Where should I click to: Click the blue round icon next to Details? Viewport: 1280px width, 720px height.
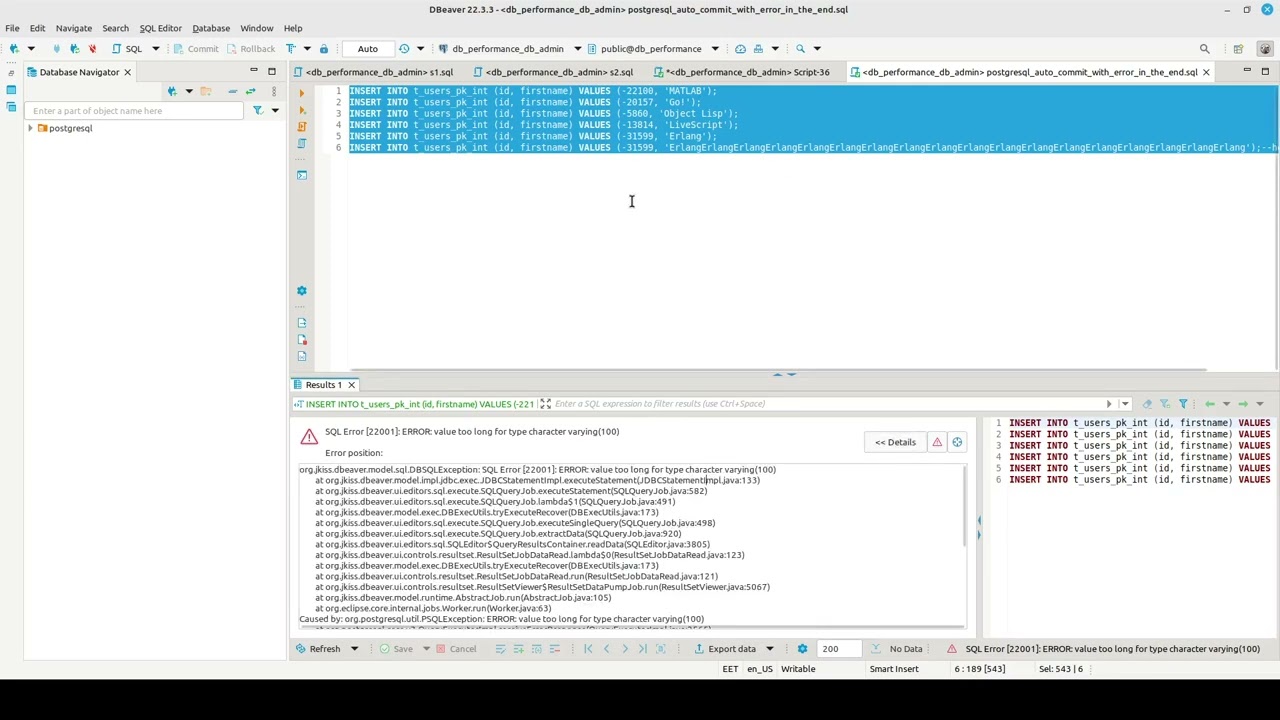(x=957, y=442)
